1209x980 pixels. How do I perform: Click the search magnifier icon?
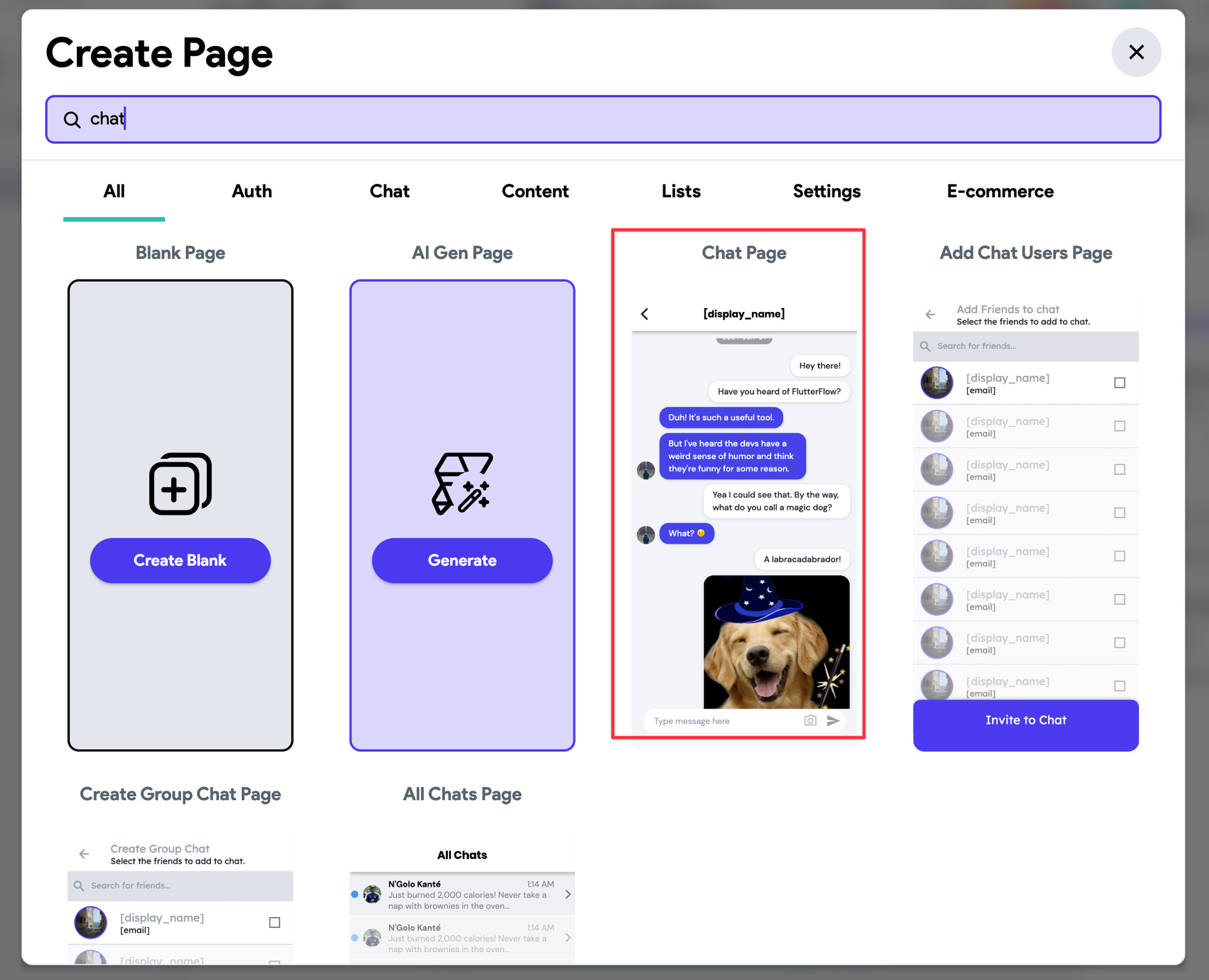click(x=72, y=120)
